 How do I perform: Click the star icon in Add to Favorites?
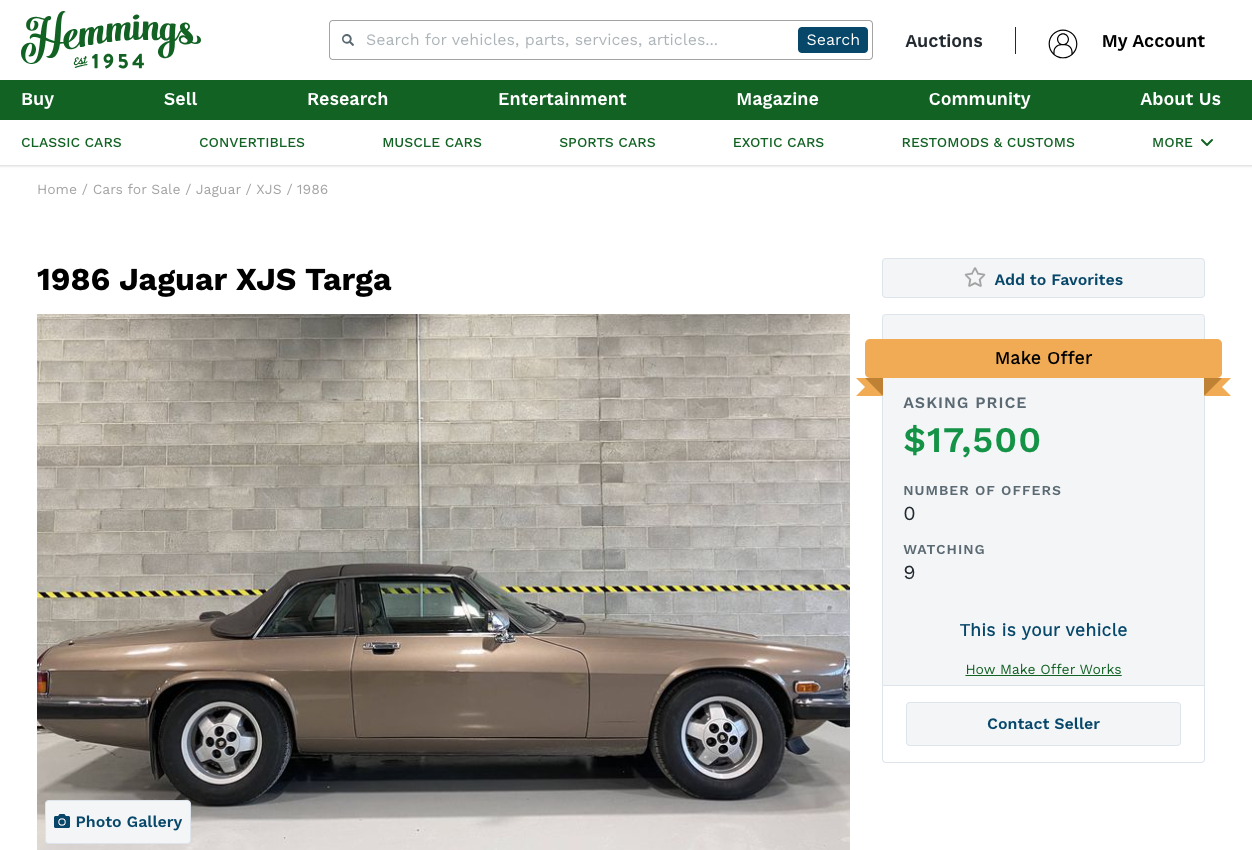pyautogui.click(x=975, y=278)
